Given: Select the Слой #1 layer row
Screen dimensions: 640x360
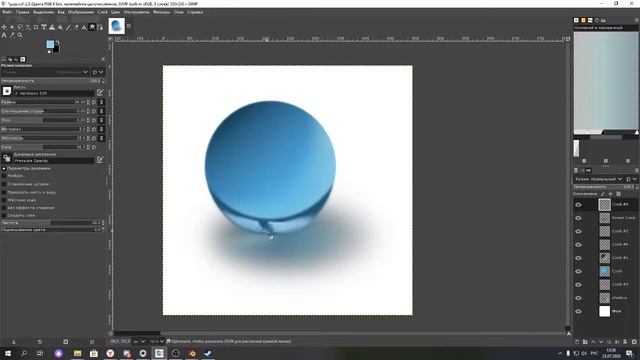Looking at the screenshot, I should 606,258.
